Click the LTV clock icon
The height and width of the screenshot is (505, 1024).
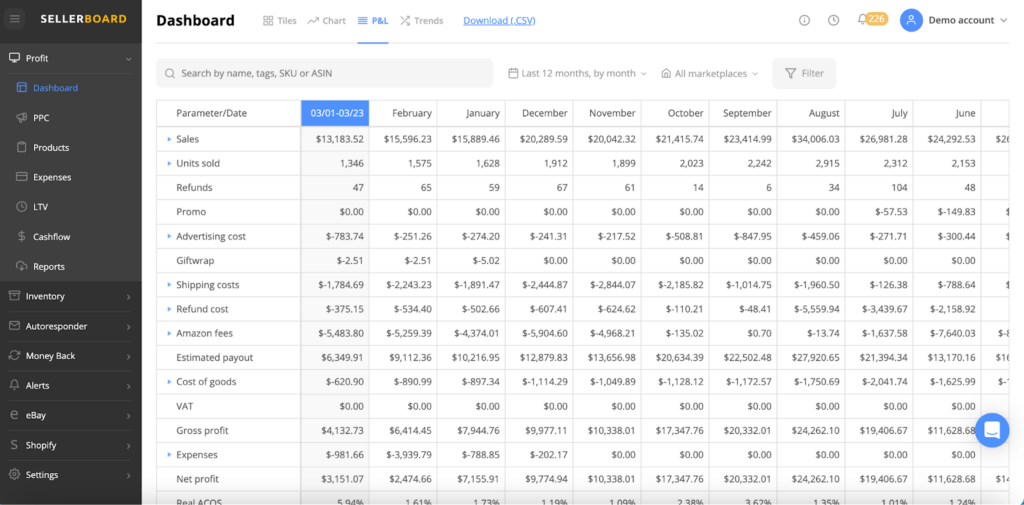tap(22, 207)
